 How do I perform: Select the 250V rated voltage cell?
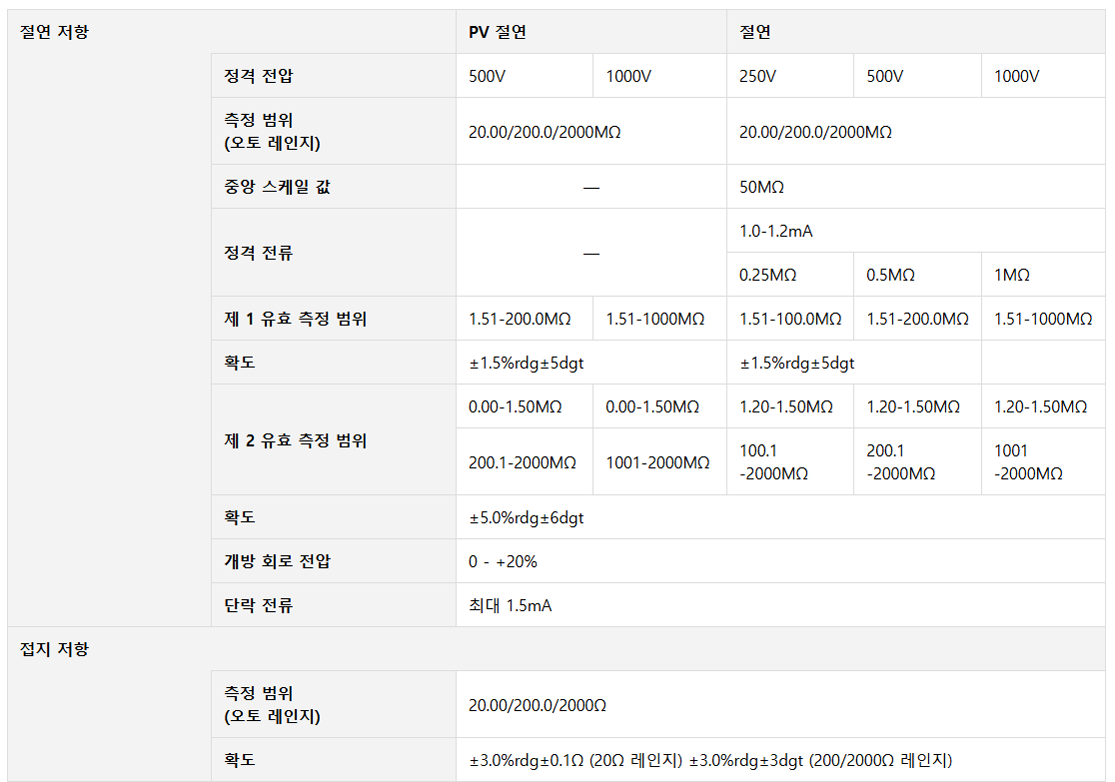[757, 76]
